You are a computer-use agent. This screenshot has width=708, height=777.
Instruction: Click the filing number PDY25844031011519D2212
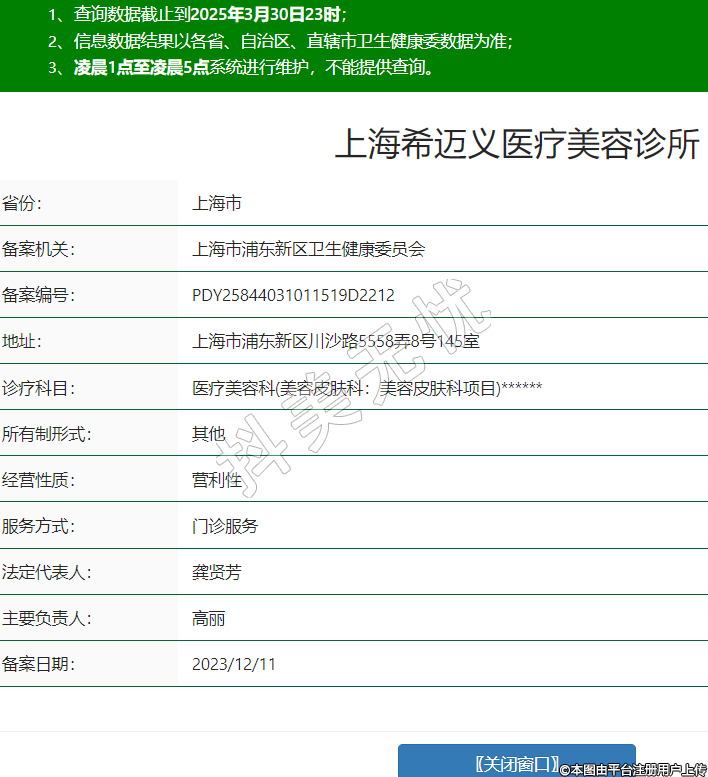pyautogui.click(x=293, y=296)
